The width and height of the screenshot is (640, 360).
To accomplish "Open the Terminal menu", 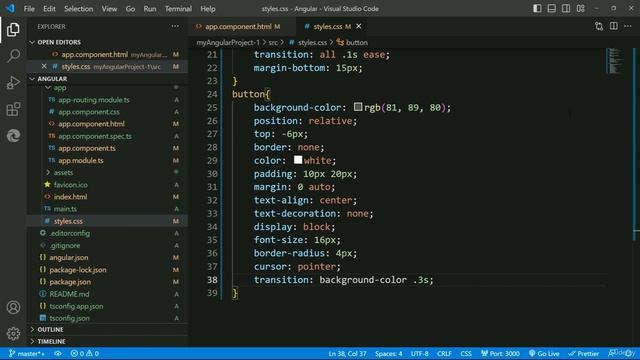I will pos(178,9).
